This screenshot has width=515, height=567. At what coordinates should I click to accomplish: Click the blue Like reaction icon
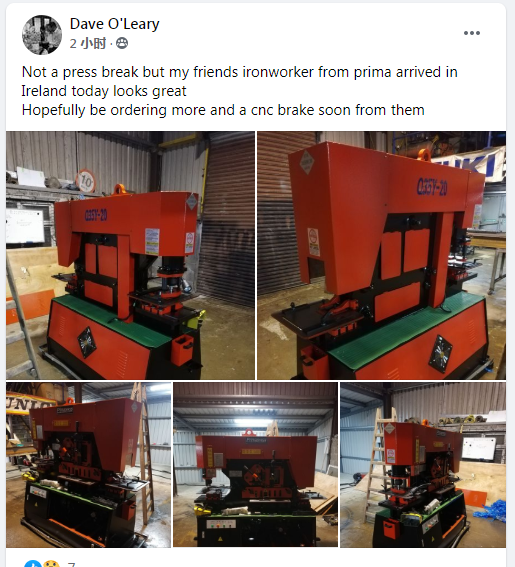[33, 564]
